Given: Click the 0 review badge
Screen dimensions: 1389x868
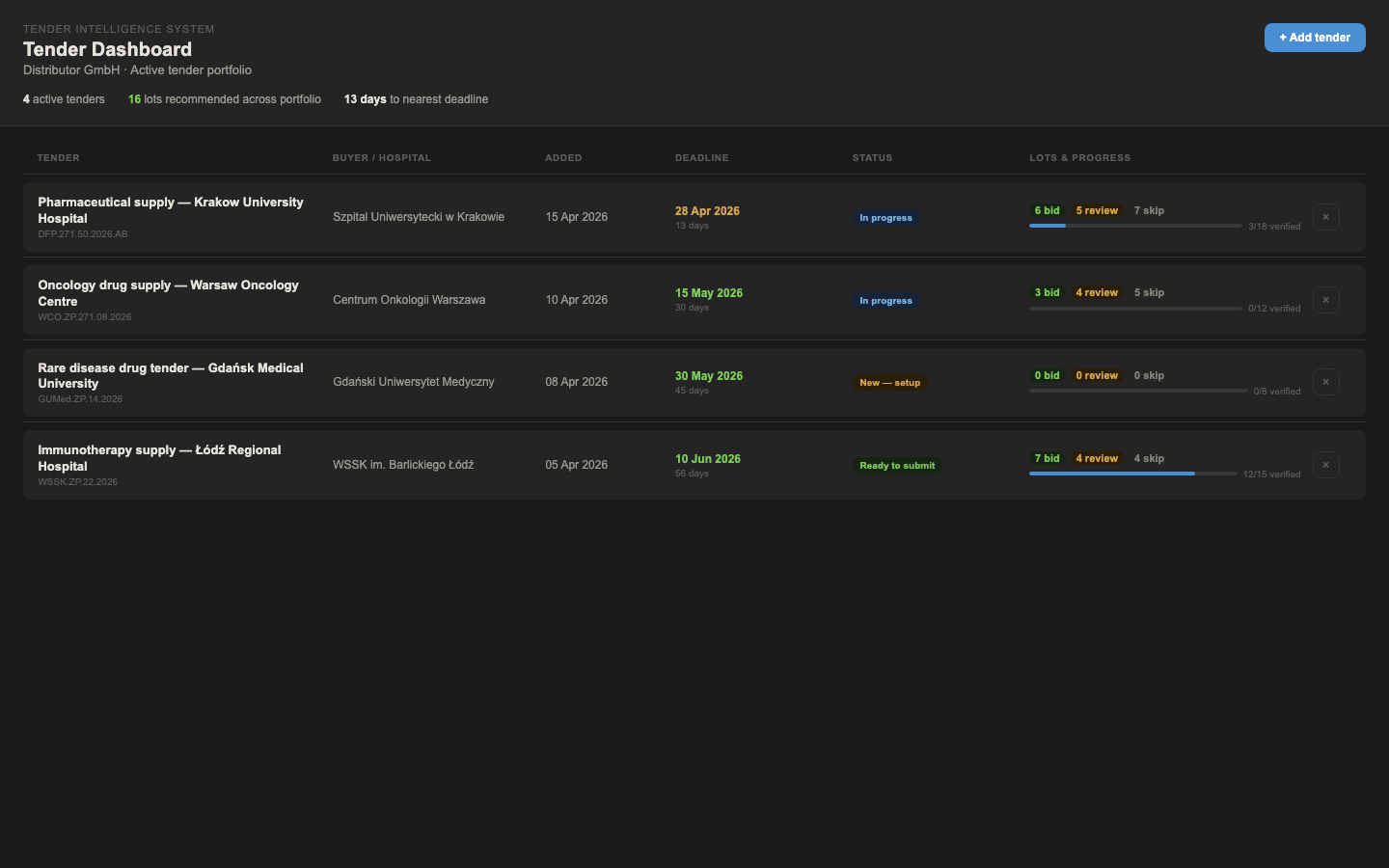Looking at the screenshot, I should tap(1097, 375).
